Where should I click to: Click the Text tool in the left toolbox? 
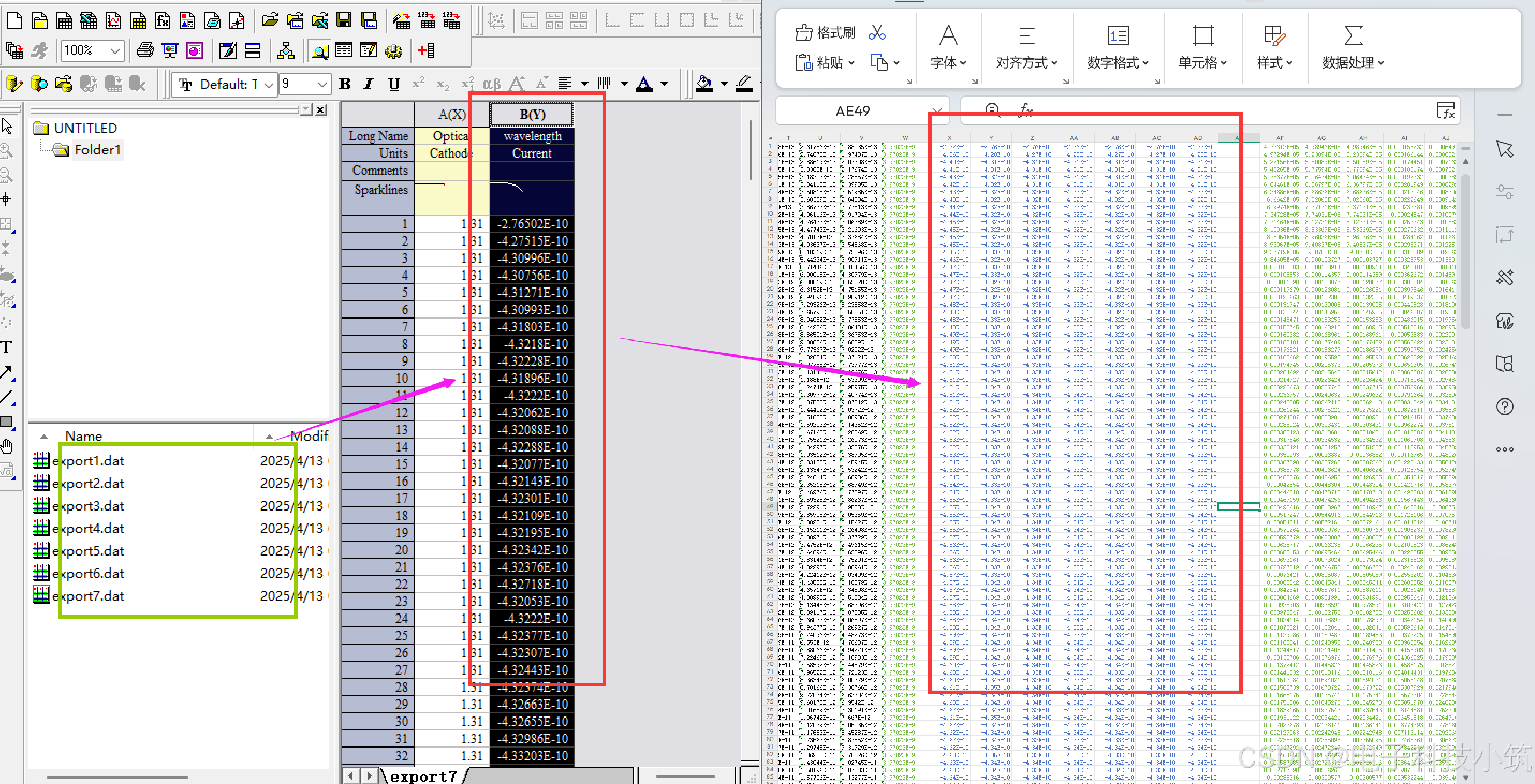point(7,347)
